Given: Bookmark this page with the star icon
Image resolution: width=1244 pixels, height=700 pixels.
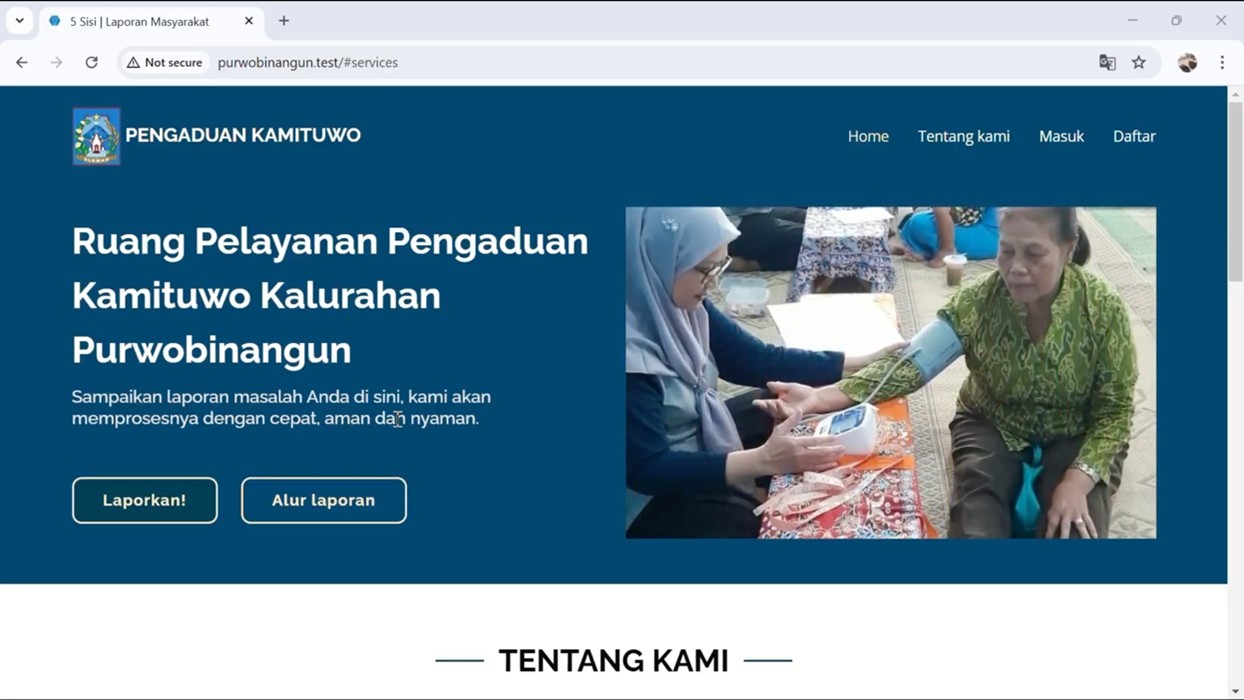Looking at the screenshot, I should click(x=1139, y=62).
